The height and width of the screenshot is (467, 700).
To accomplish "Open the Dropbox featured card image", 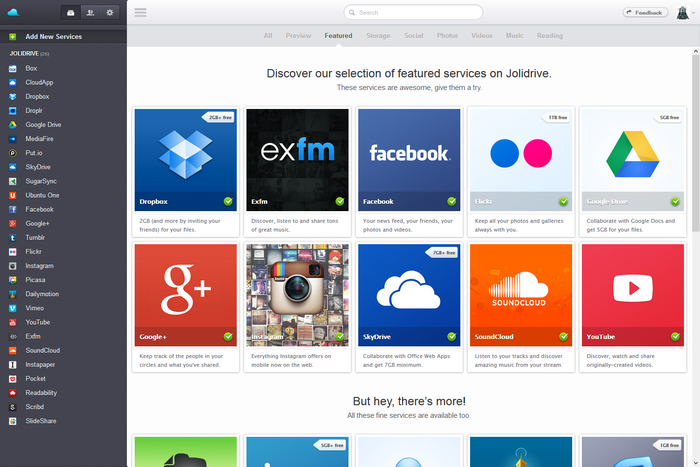I will tap(186, 160).
